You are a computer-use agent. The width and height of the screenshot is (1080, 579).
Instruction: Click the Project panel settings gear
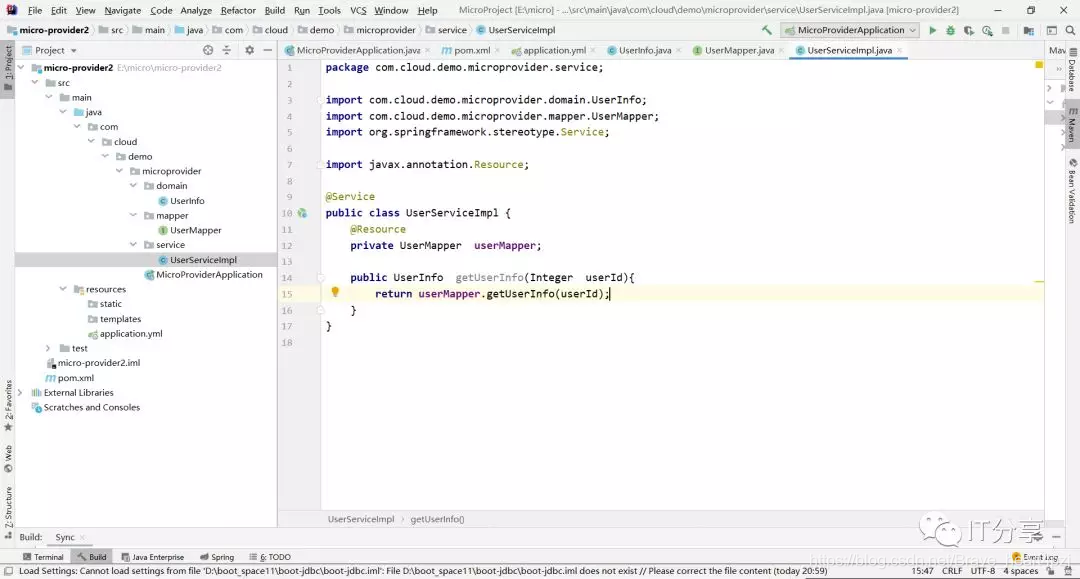point(249,50)
